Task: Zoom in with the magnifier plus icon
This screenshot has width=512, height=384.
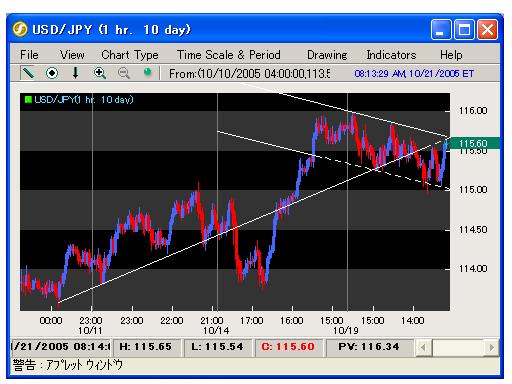Action: (x=100, y=73)
